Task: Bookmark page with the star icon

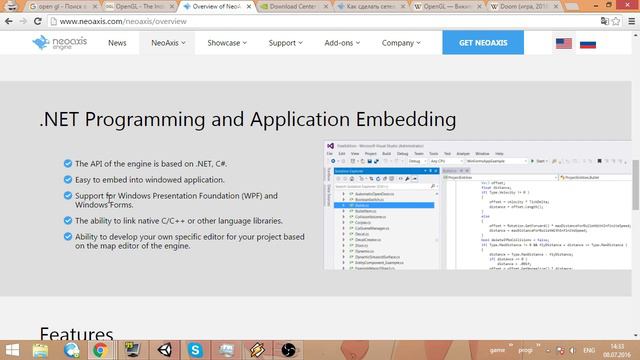Action: click(616, 21)
